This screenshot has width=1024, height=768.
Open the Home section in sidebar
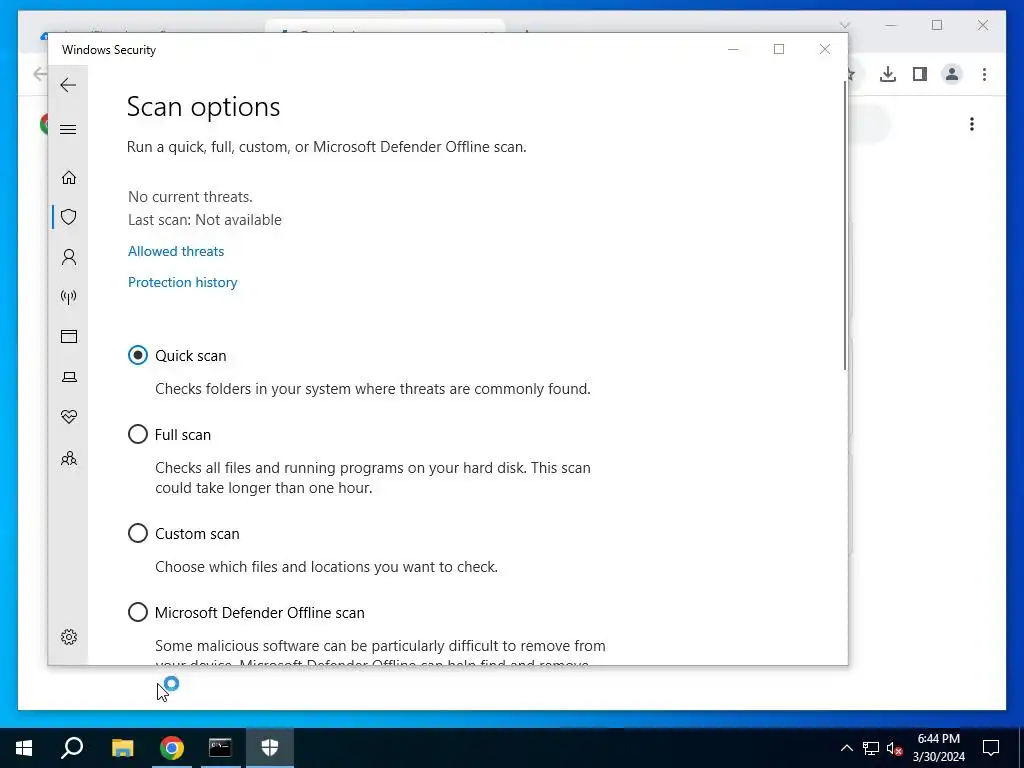[69, 178]
